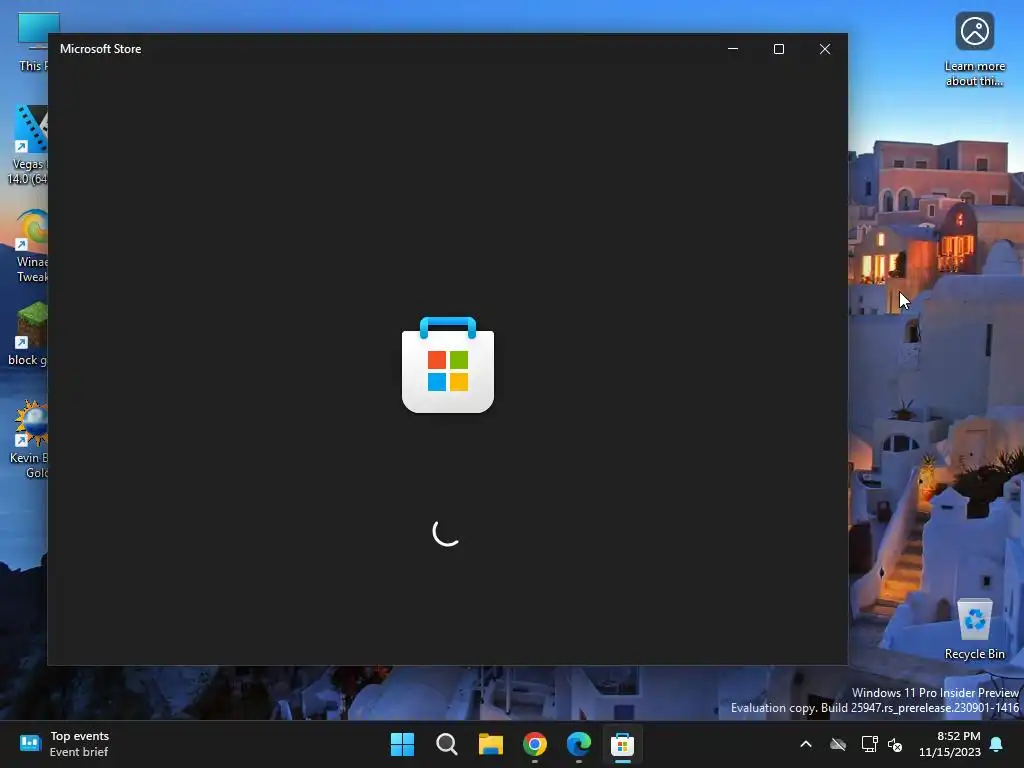Open the Windows Start menu
The image size is (1024, 768).
[402, 744]
